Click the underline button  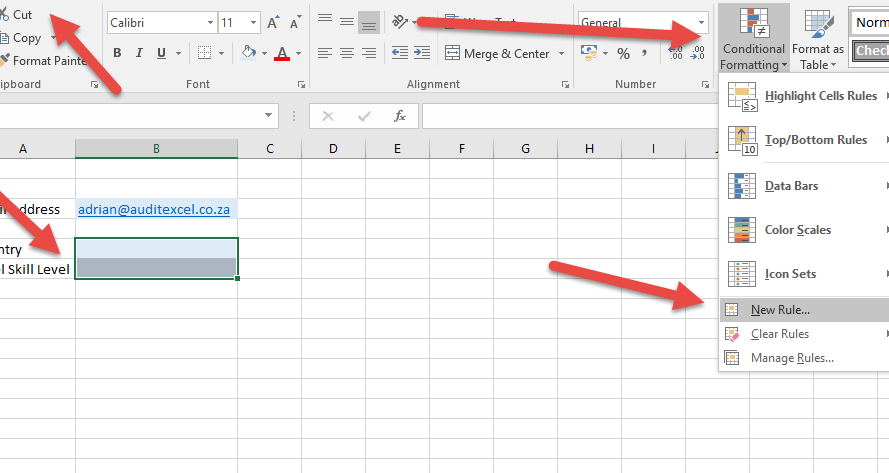[162, 54]
